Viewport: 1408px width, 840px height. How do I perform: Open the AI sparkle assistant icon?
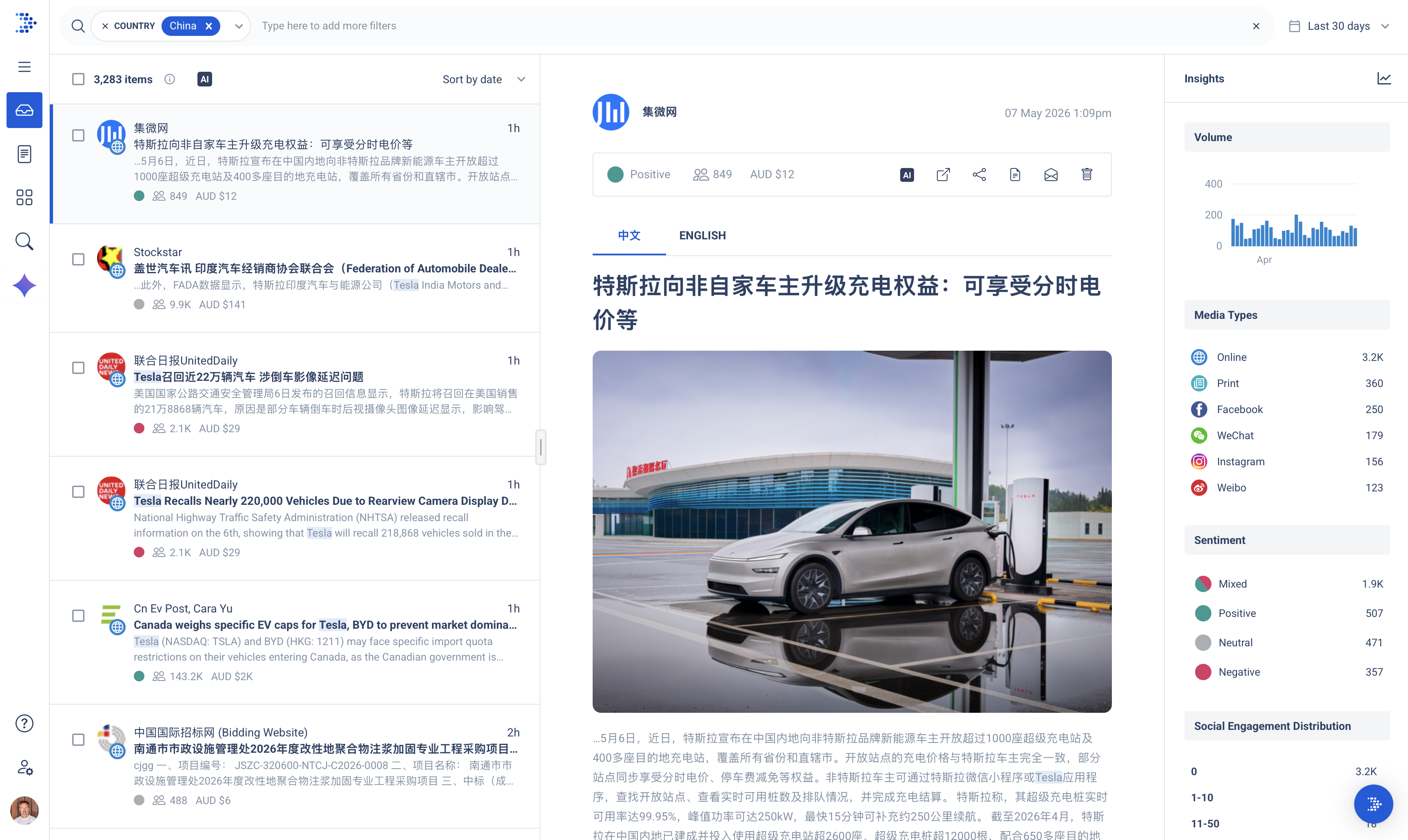coord(24,285)
